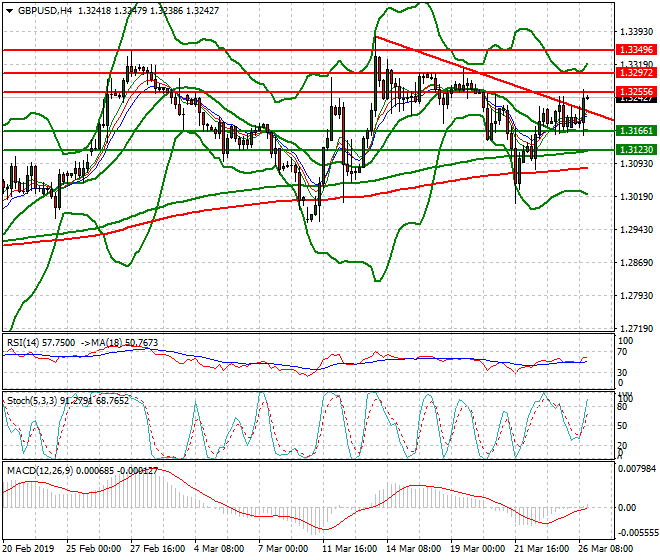Select the green 1.31230 price level label
Image resolution: width=660 pixels, height=560 pixels.
(636, 149)
